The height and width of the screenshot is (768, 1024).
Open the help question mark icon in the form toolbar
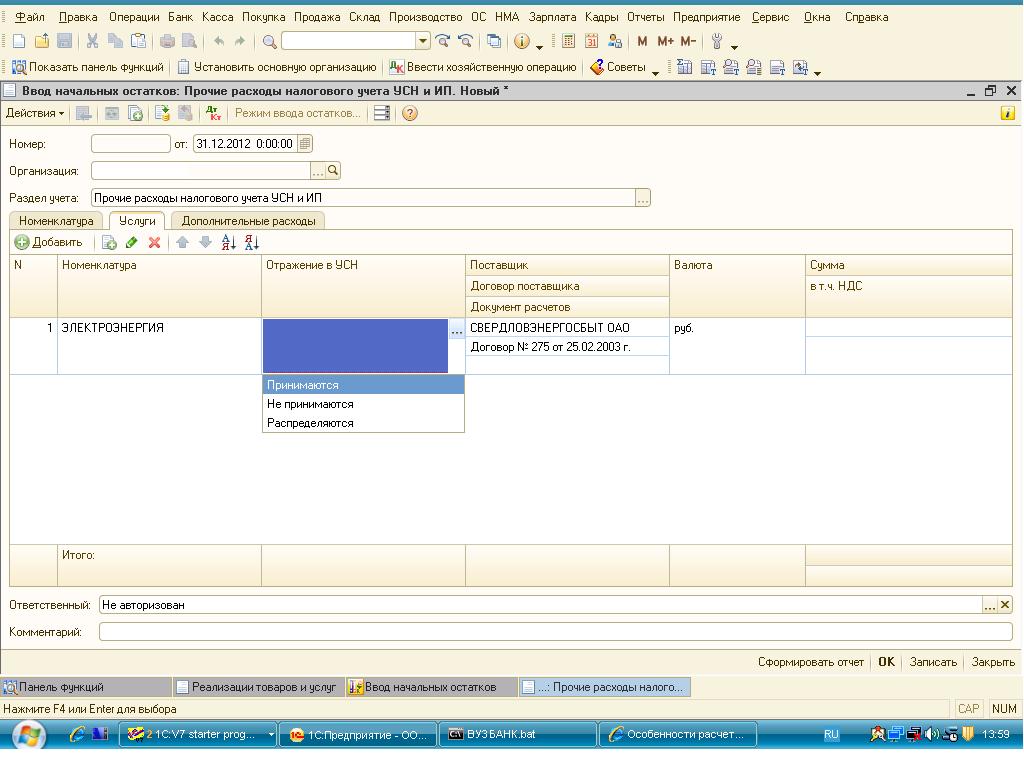tap(409, 113)
